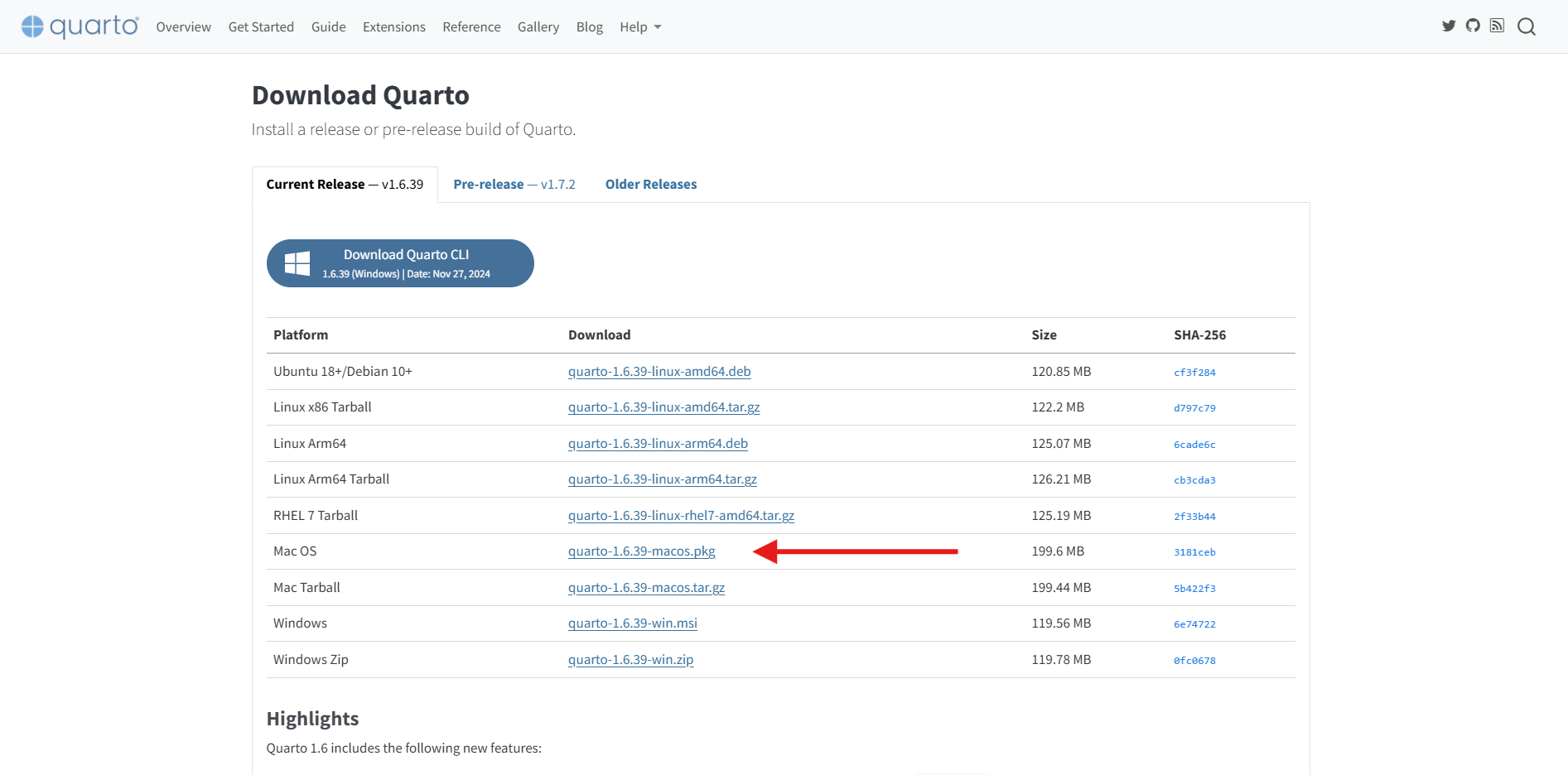Download quarto-1.6.39-linux-rhel7-amd64.tar.gz
Screen dimensions: 1568x775
tap(681, 515)
